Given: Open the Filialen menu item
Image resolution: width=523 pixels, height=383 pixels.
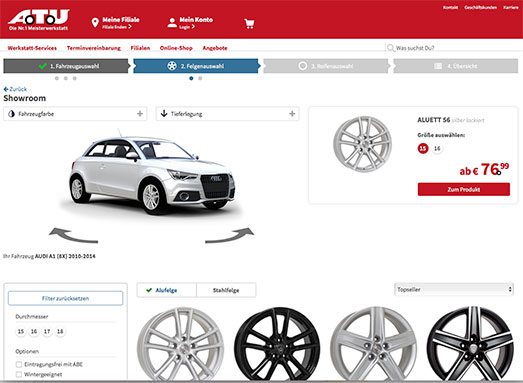Looking at the screenshot, I should tap(140, 48).
